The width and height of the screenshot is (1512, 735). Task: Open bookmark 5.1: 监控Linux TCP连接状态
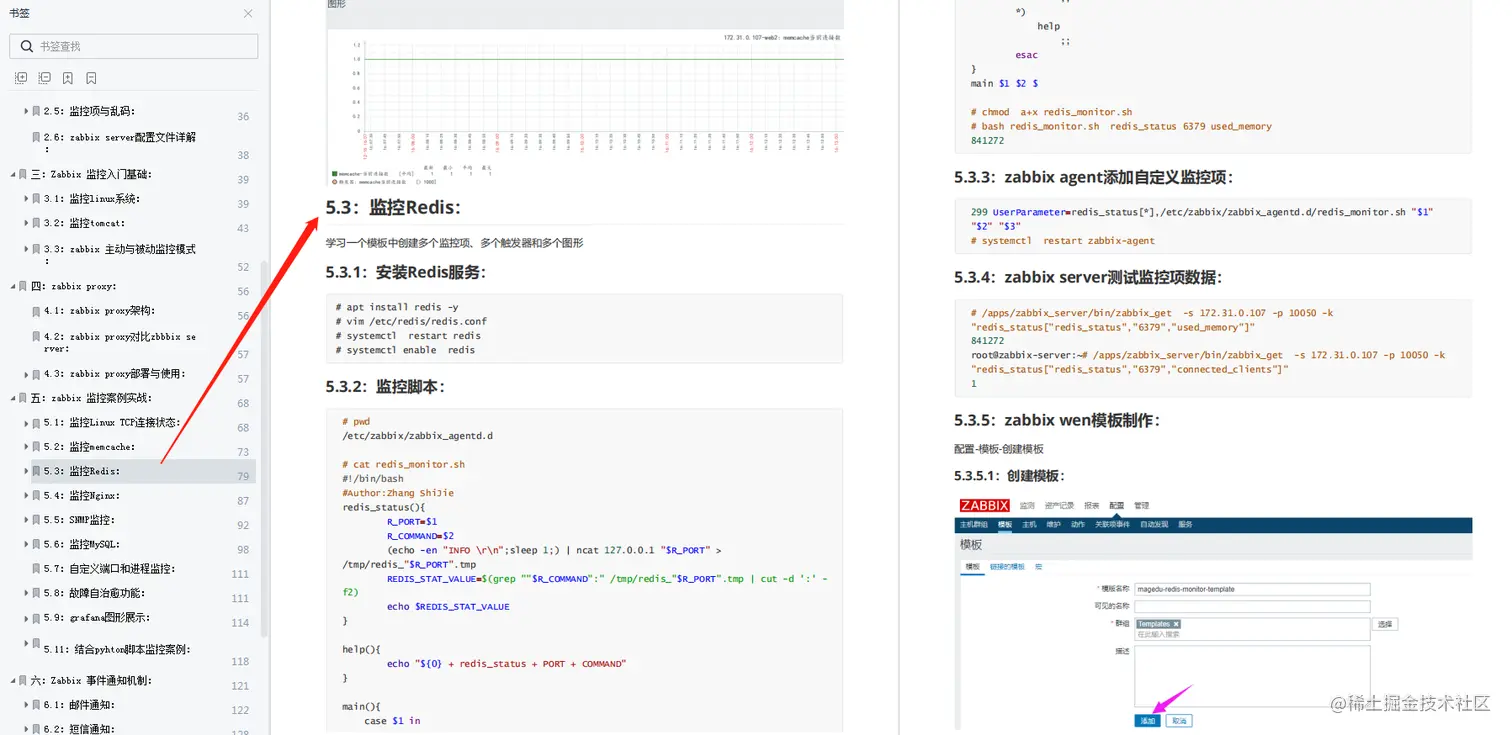coord(112,423)
